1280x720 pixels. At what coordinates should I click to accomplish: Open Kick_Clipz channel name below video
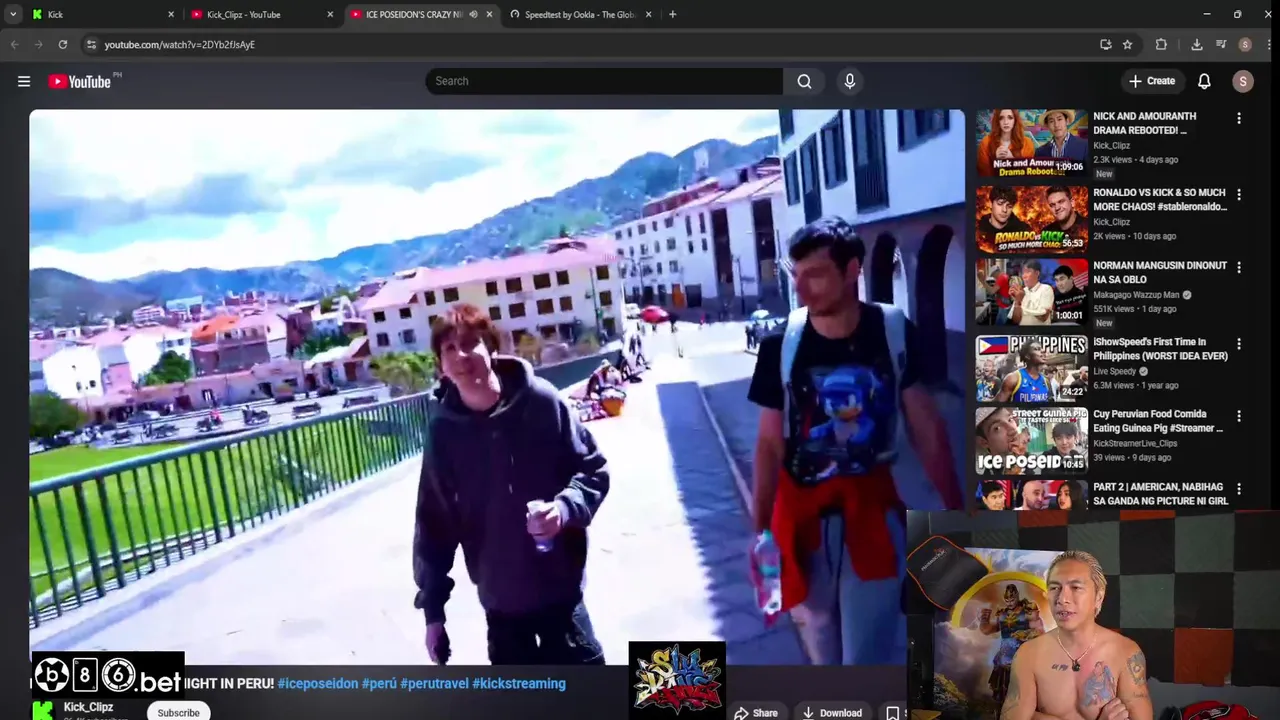pos(89,707)
